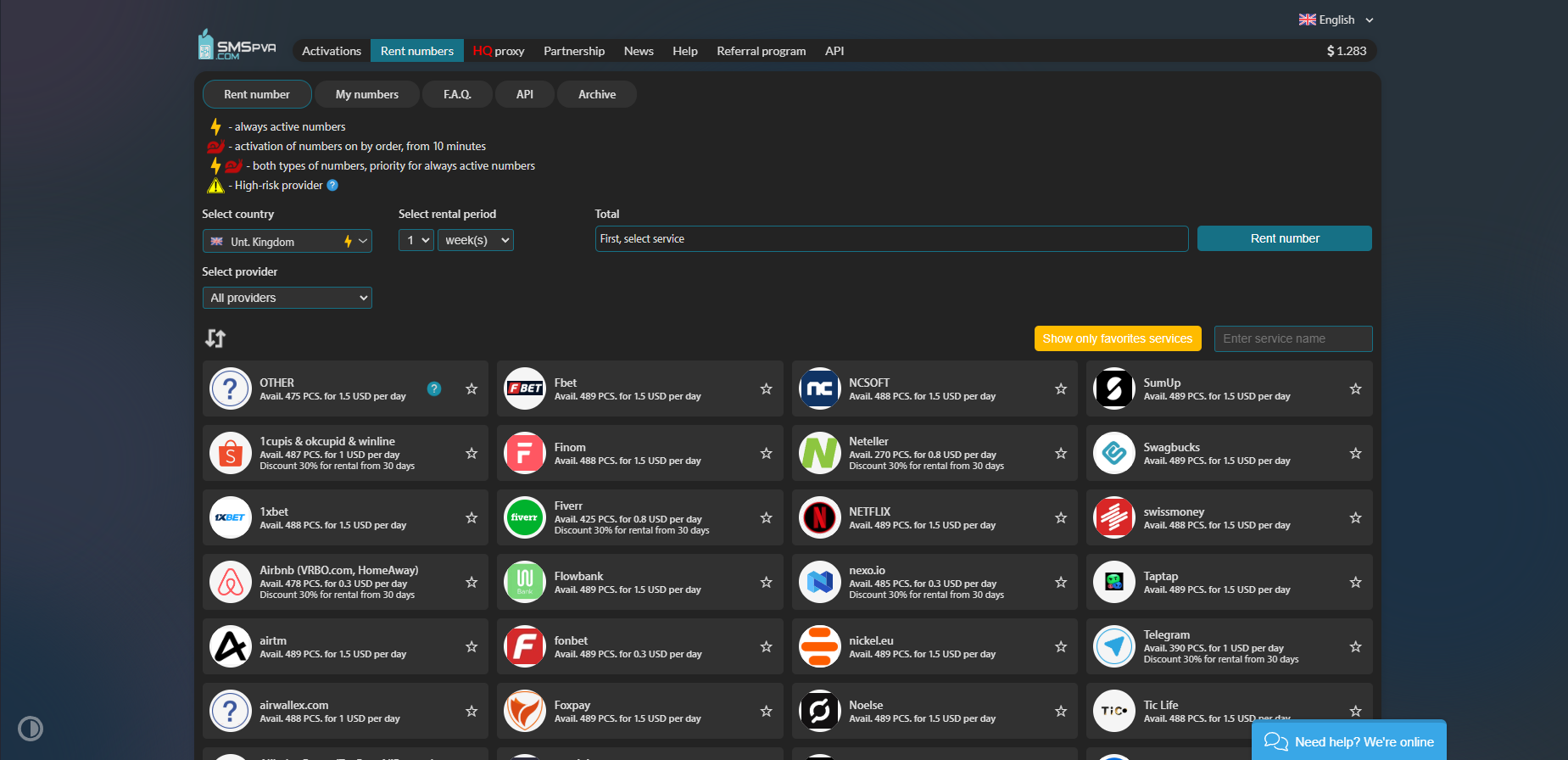Image resolution: width=1568 pixels, height=760 pixels.
Task: Open the Need help online chat
Action: (x=1349, y=741)
